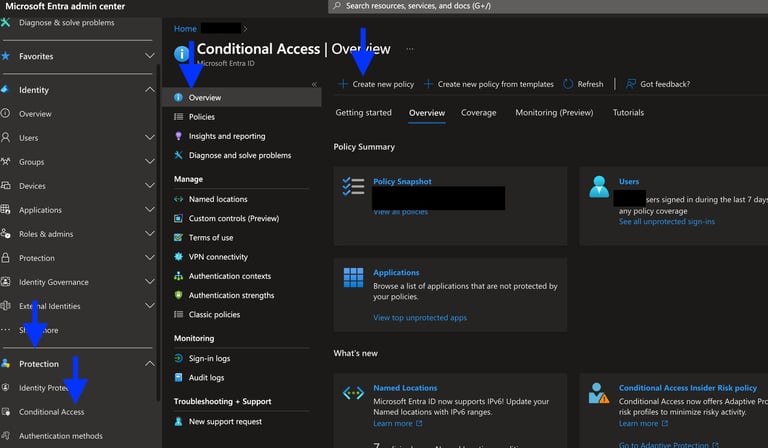Click the New support request person icon
768x448 pixels.
click(x=178, y=422)
